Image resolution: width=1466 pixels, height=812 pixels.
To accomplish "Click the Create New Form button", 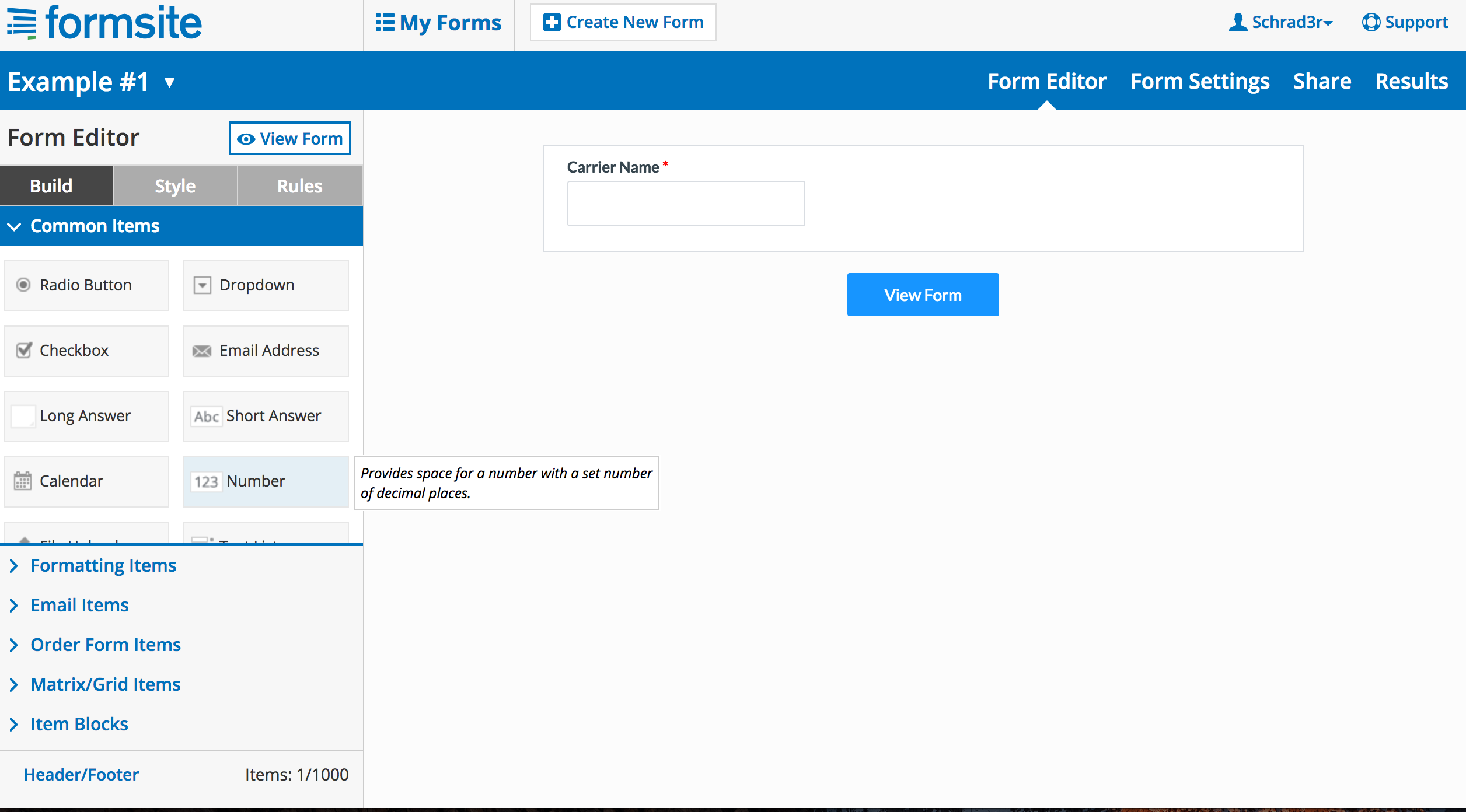I will (623, 22).
